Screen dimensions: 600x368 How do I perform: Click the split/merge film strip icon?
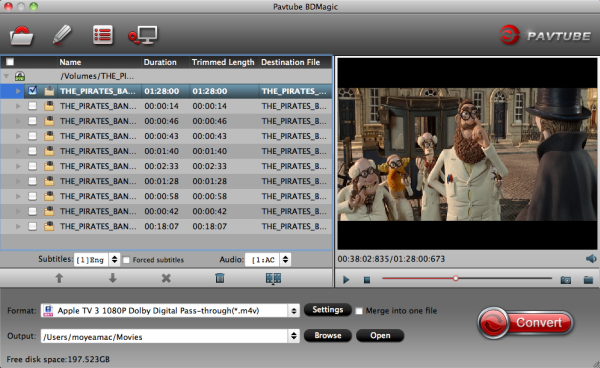pos(273,278)
